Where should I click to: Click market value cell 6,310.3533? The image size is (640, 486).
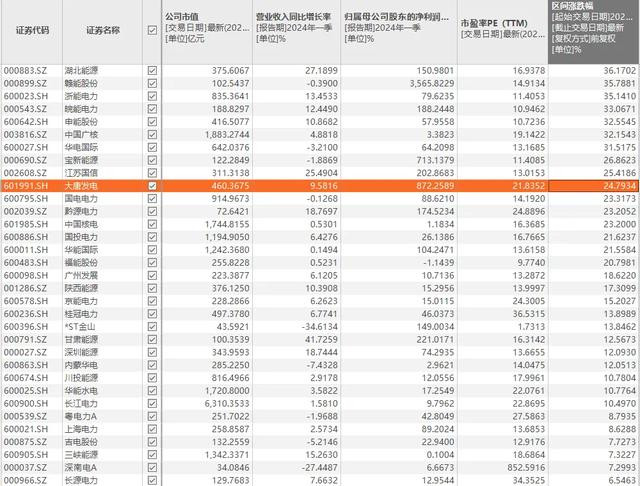tap(227, 404)
